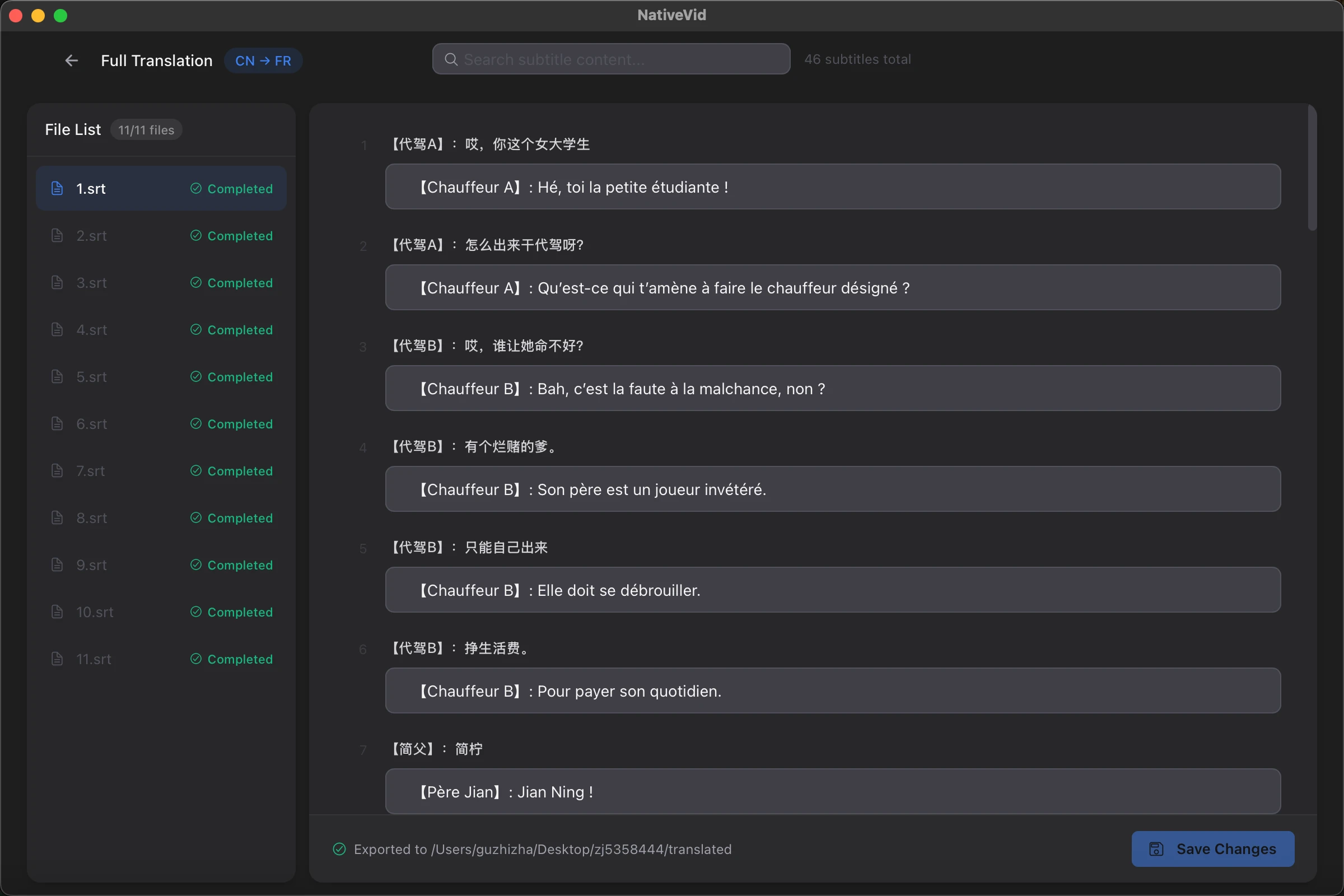Click the Completed checkmark icon for 10.srt
Screen dimensions: 1344x896
pos(196,612)
